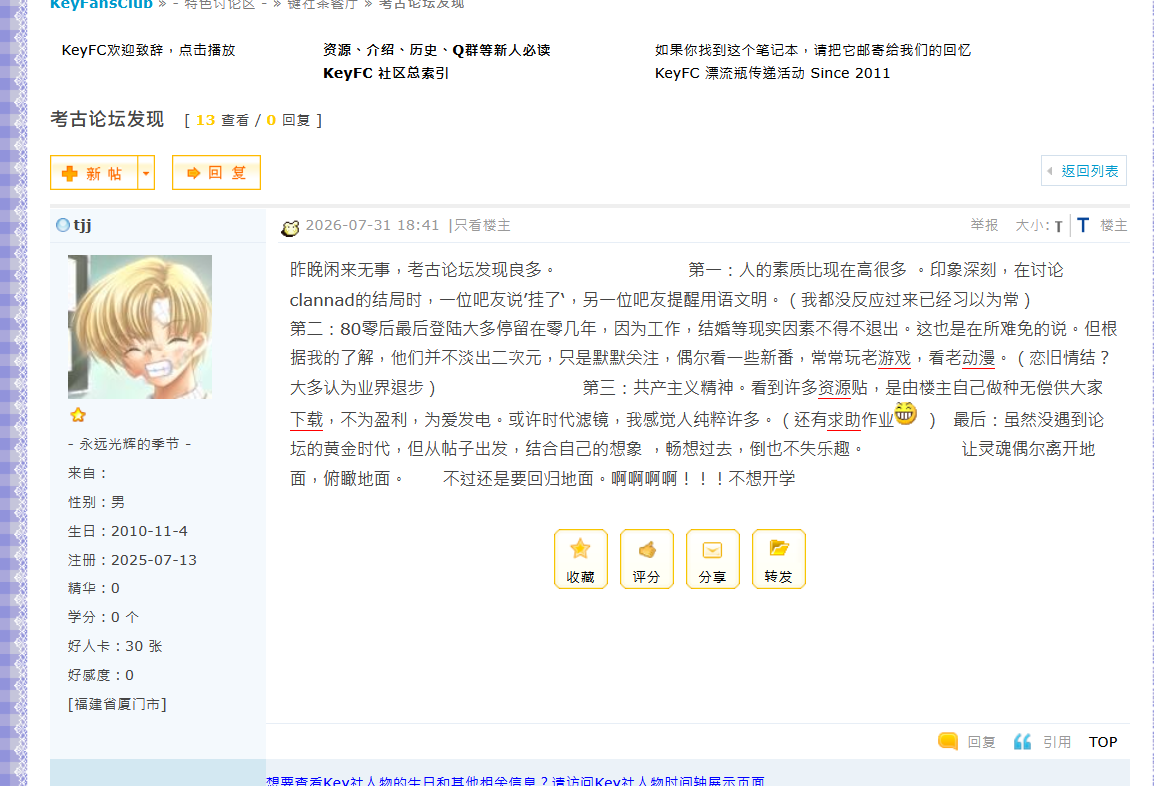Screen dimensions: 1154x786
Task: Click the post mood icon before the date
Action: point(290,228)
